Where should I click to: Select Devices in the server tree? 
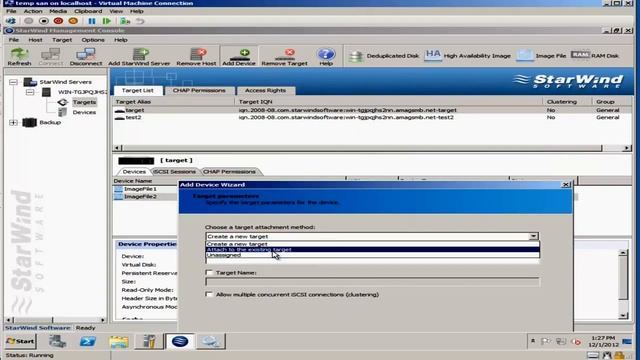[x=84, y=112]
